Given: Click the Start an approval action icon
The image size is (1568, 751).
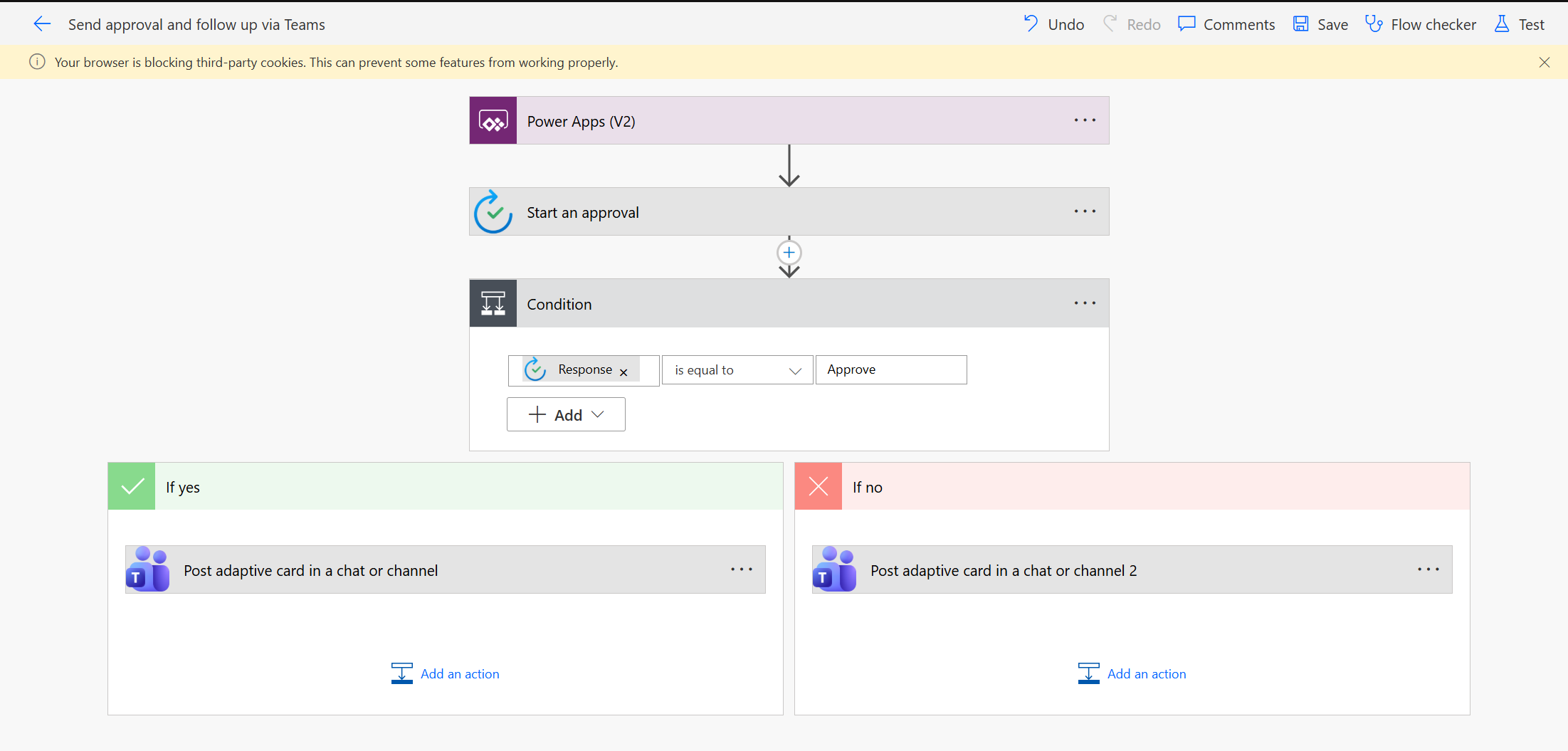Looking at the screenshot, I should 493,211.
